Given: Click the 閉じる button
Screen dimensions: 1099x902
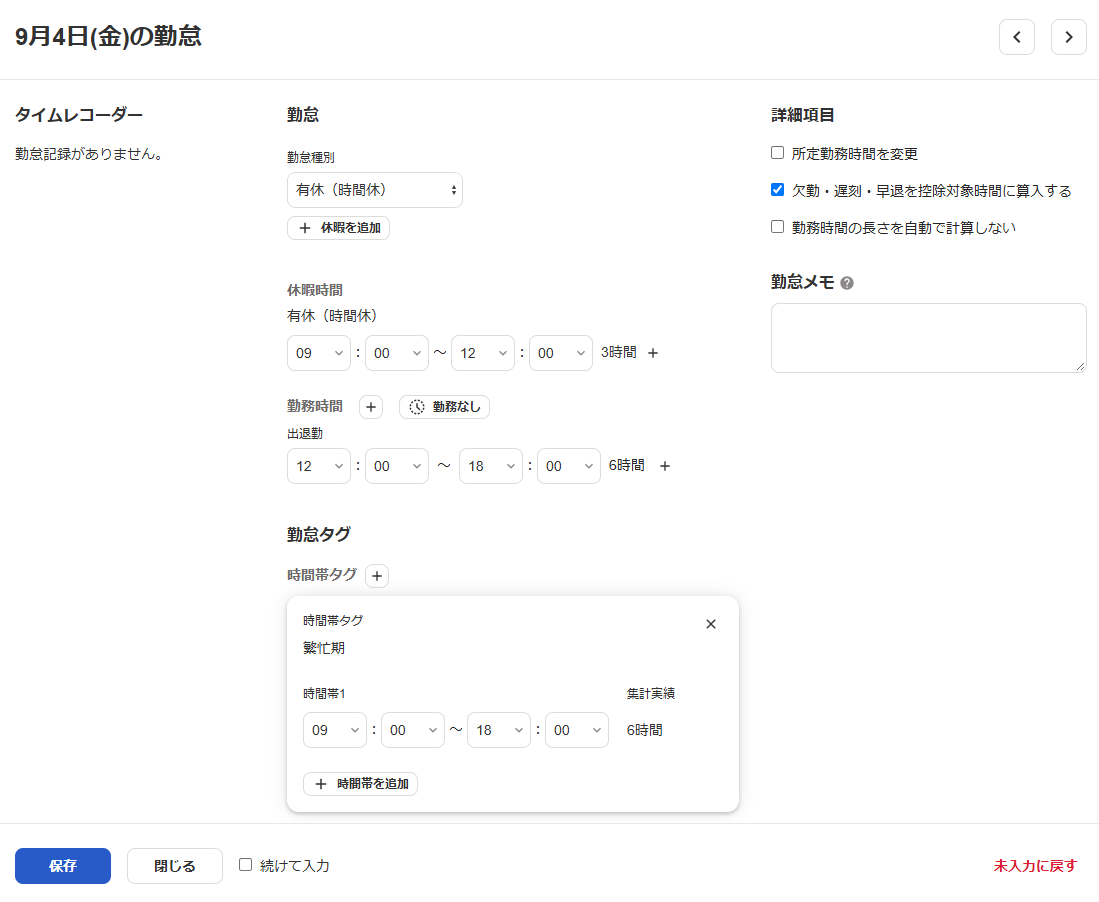Looking at the screenshot, I should tap(175, 866).
